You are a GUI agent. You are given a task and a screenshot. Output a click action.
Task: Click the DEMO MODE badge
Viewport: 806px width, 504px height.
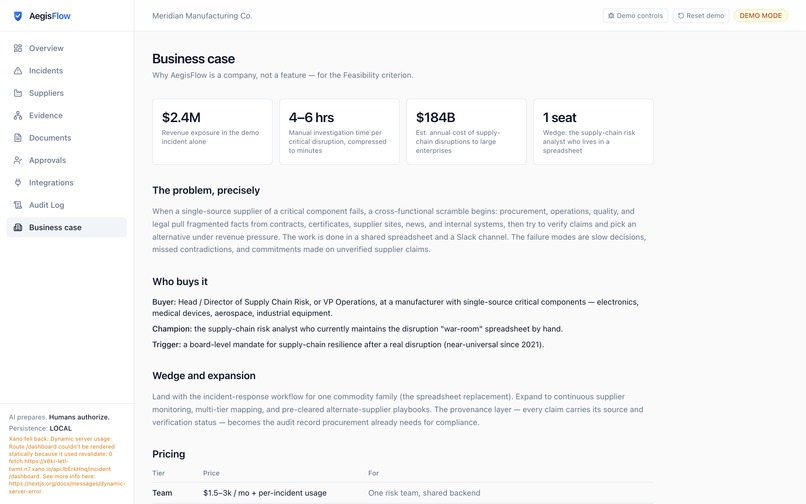[761, 15]
